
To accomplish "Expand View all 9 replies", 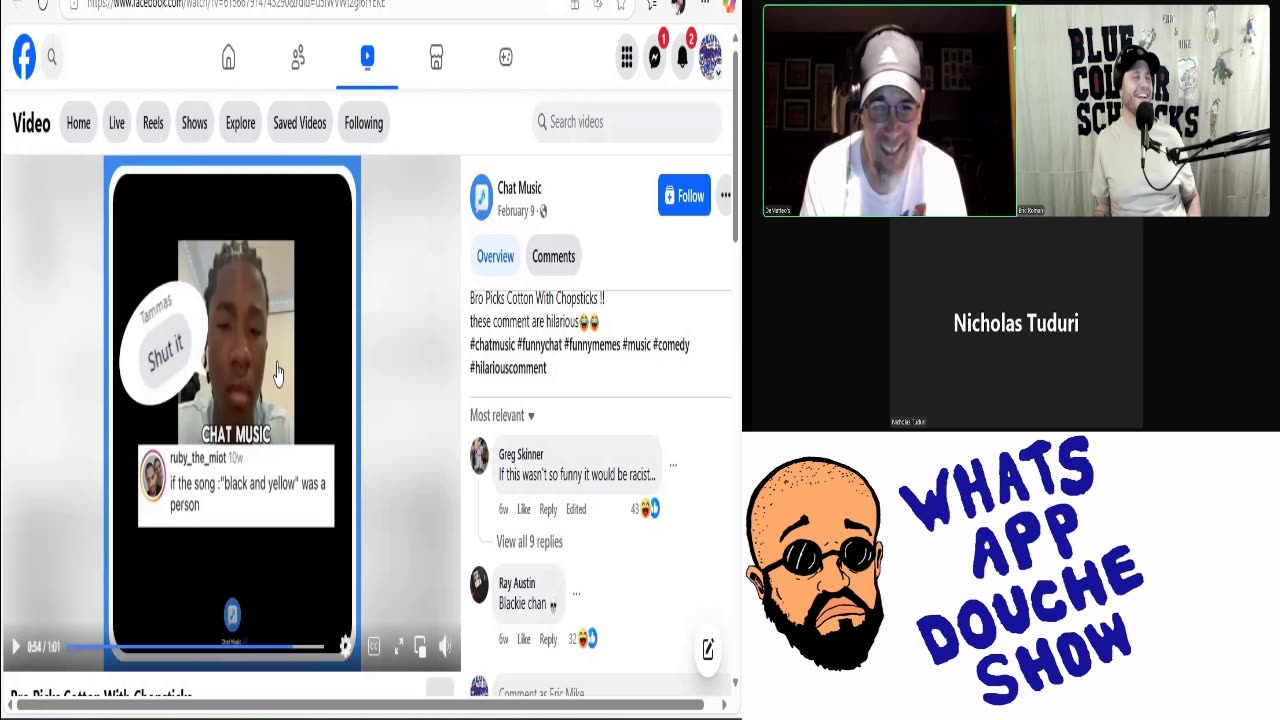I will coord(529,542).
